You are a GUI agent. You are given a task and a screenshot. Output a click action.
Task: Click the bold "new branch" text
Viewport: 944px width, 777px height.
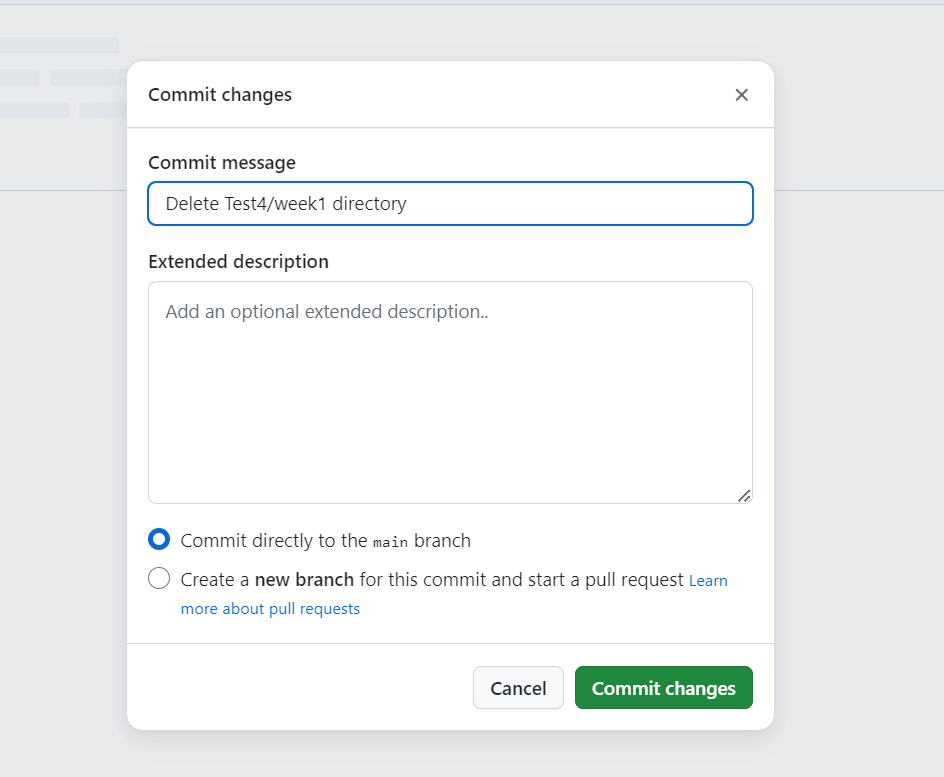coord(304,579)
